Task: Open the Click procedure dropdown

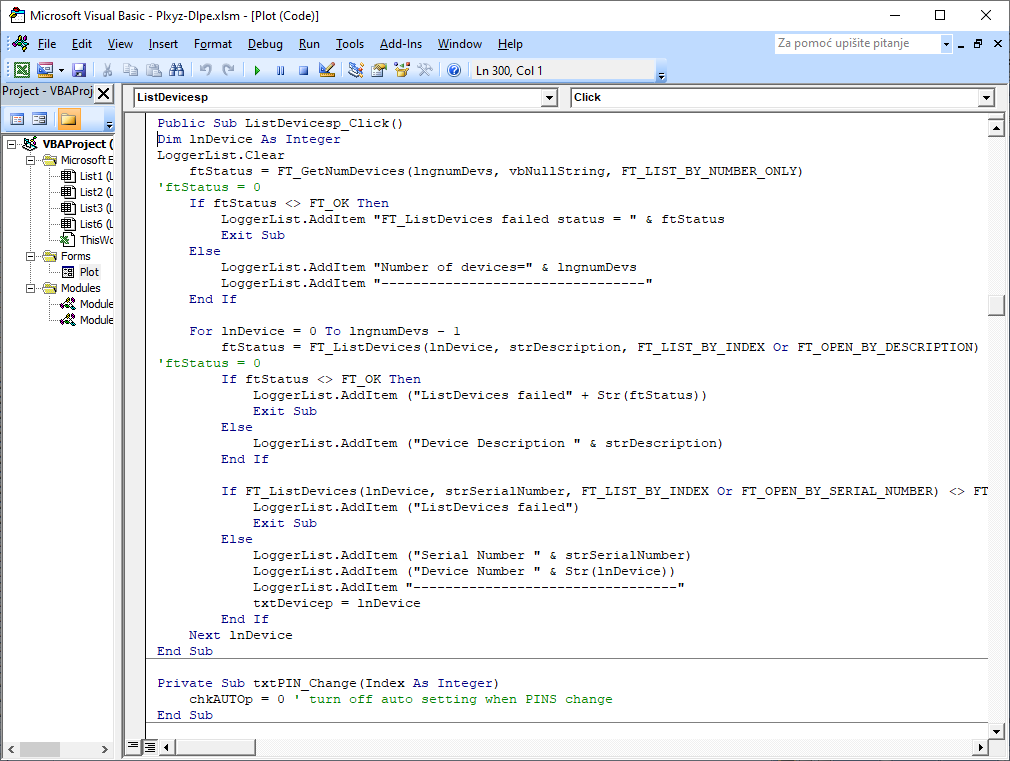Action: [986, 98]
